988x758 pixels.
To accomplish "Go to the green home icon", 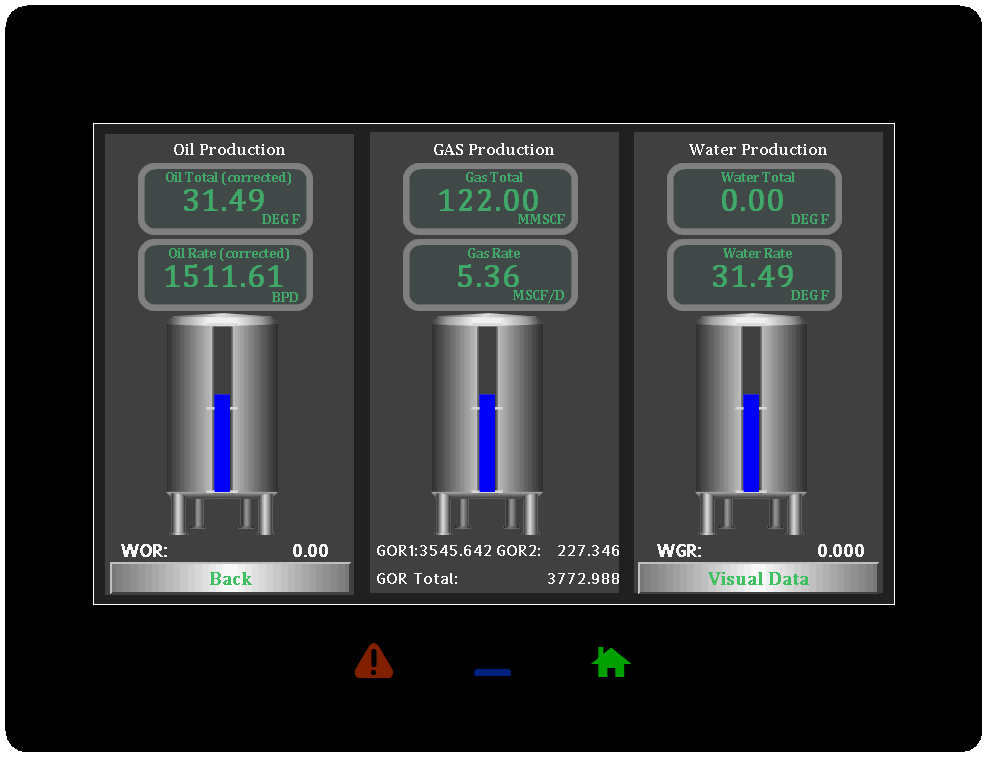I will [611, 662].
